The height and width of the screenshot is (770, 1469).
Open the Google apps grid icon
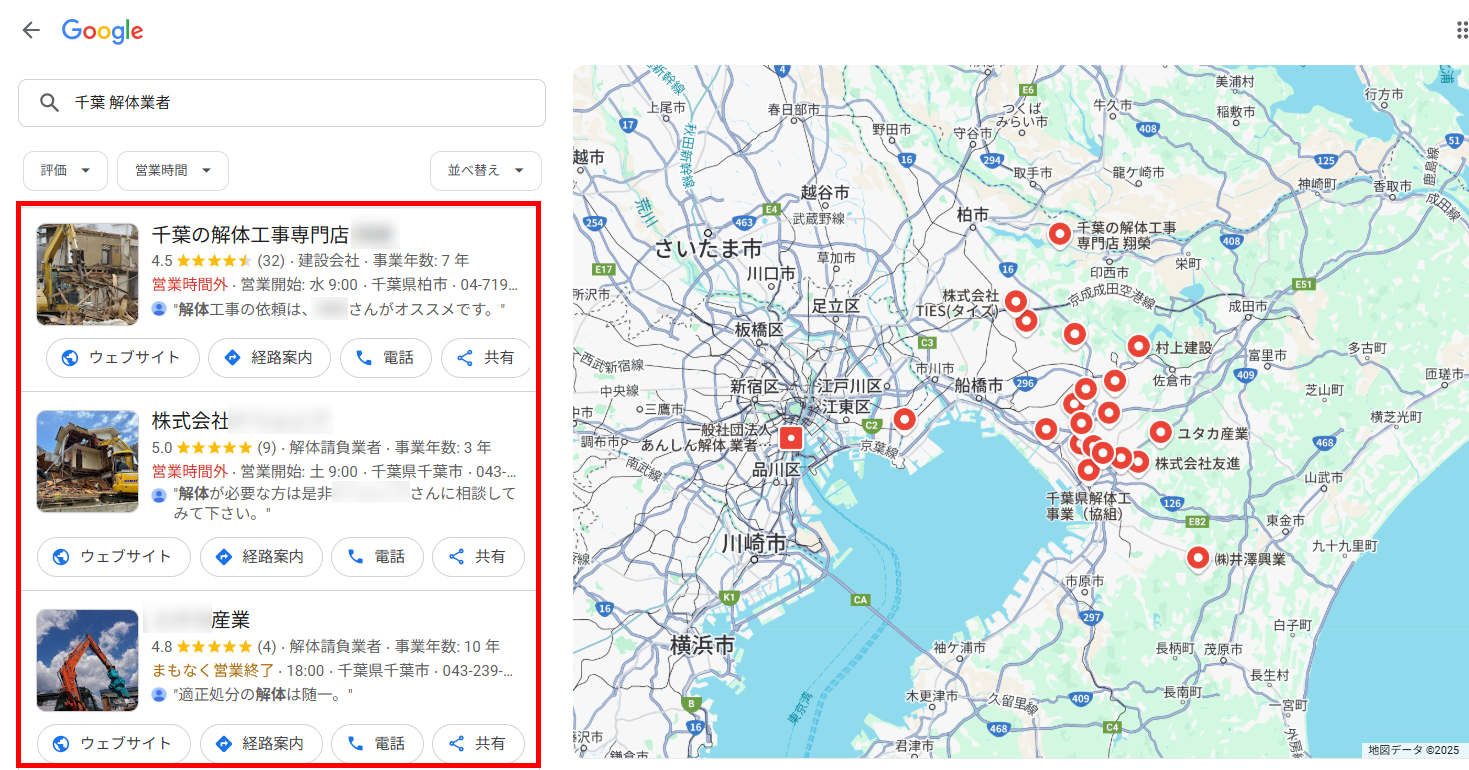[x=1462, y=30]
